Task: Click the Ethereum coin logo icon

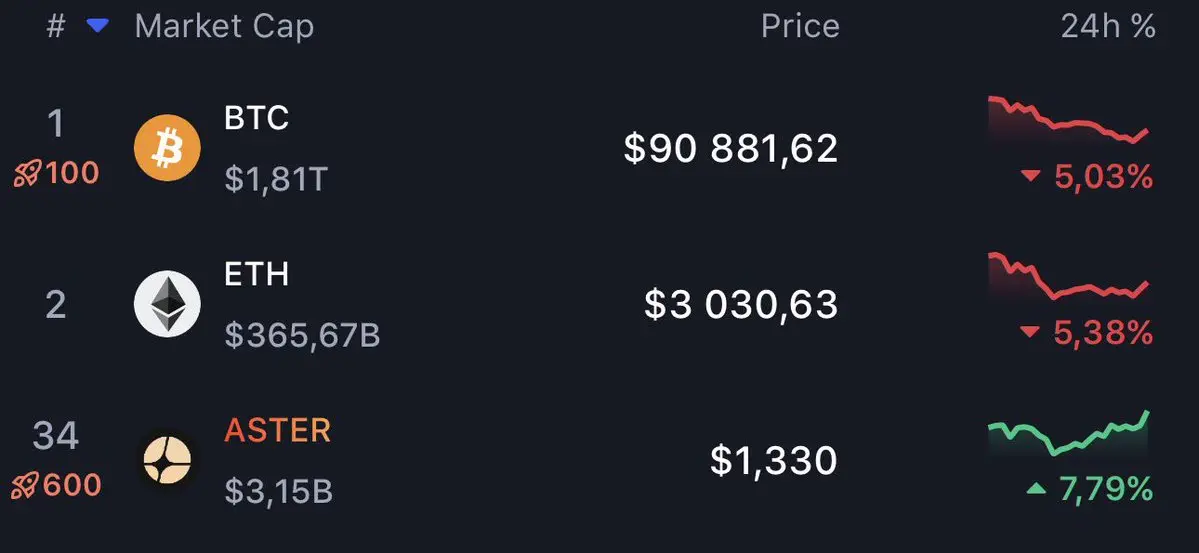Action: [167, 304]
